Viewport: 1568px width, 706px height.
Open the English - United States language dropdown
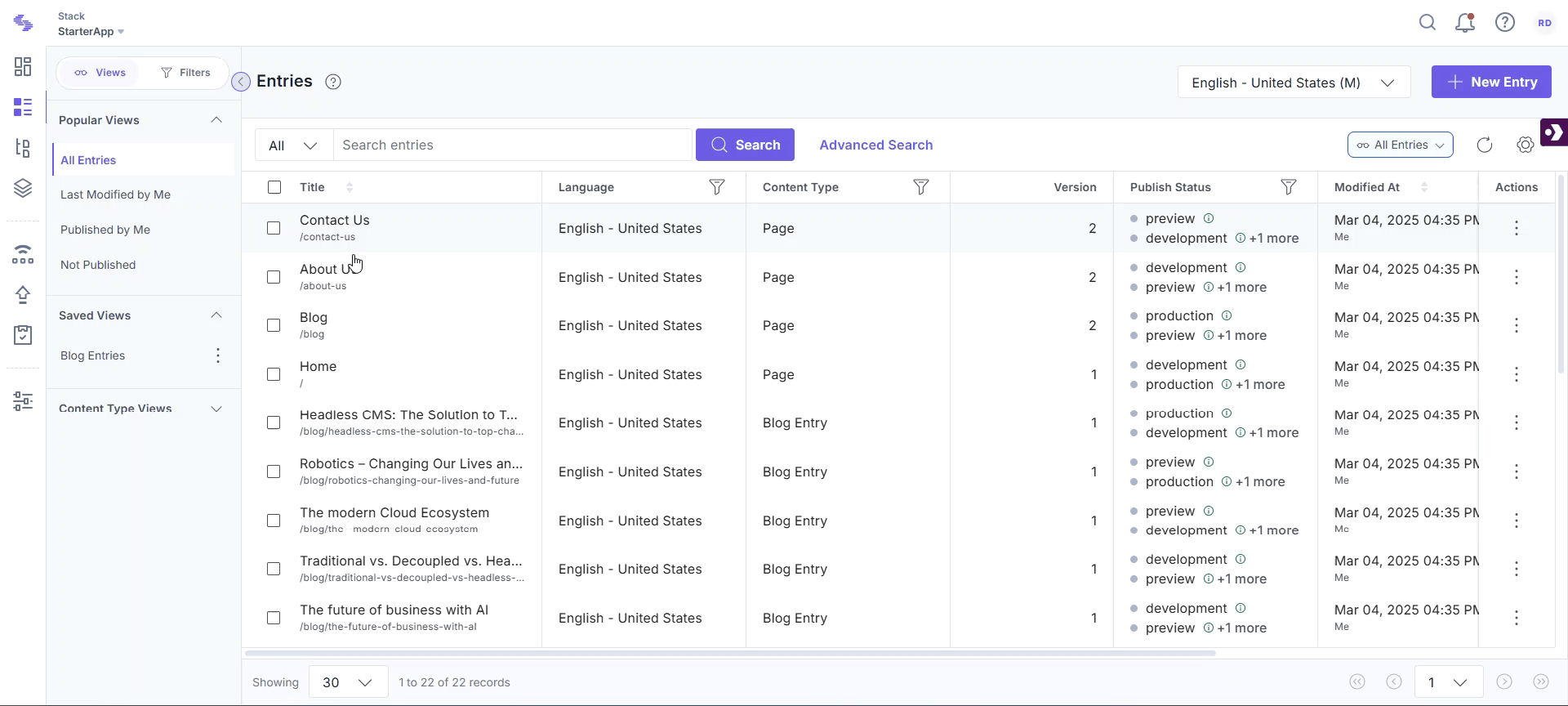point(1294,83)
